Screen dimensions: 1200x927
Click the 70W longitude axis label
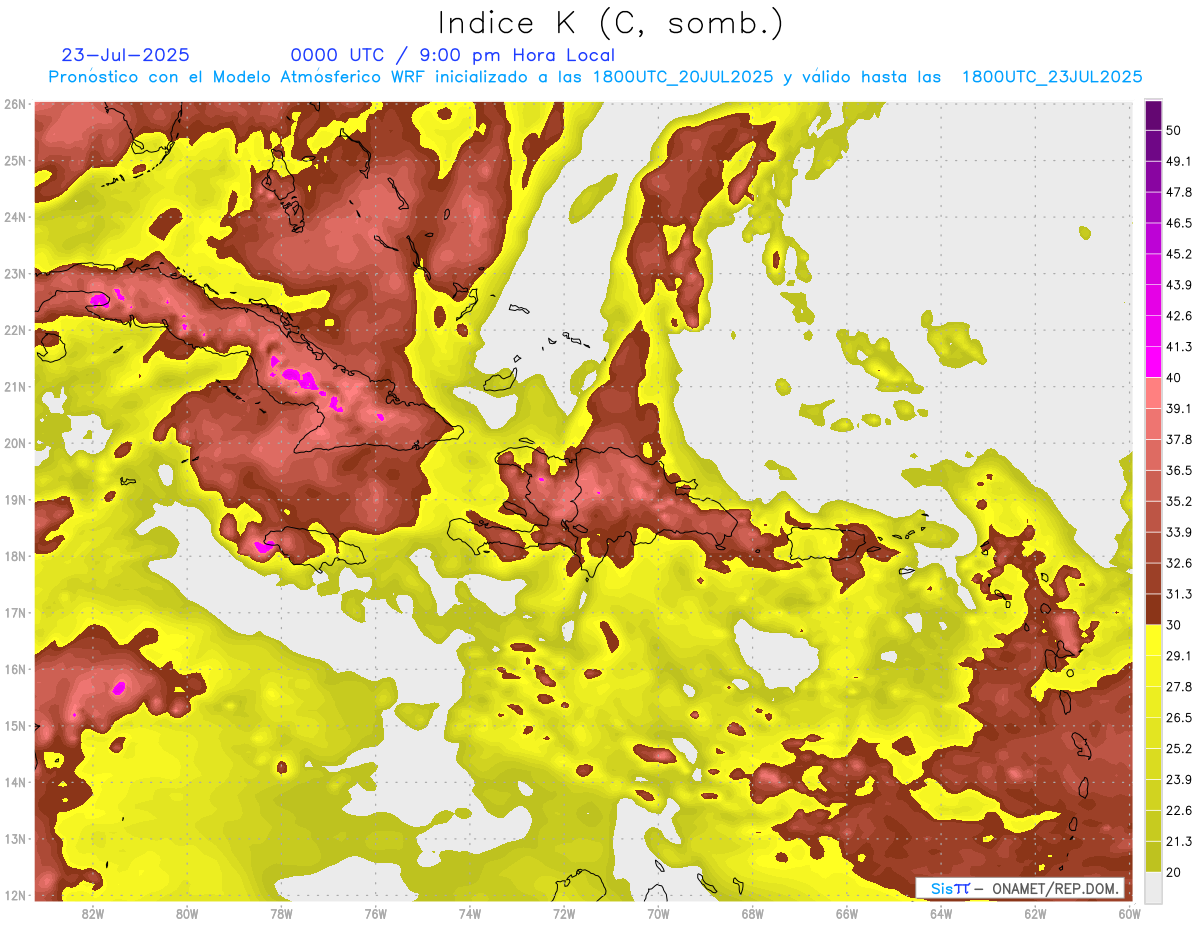tap(658, 914)
